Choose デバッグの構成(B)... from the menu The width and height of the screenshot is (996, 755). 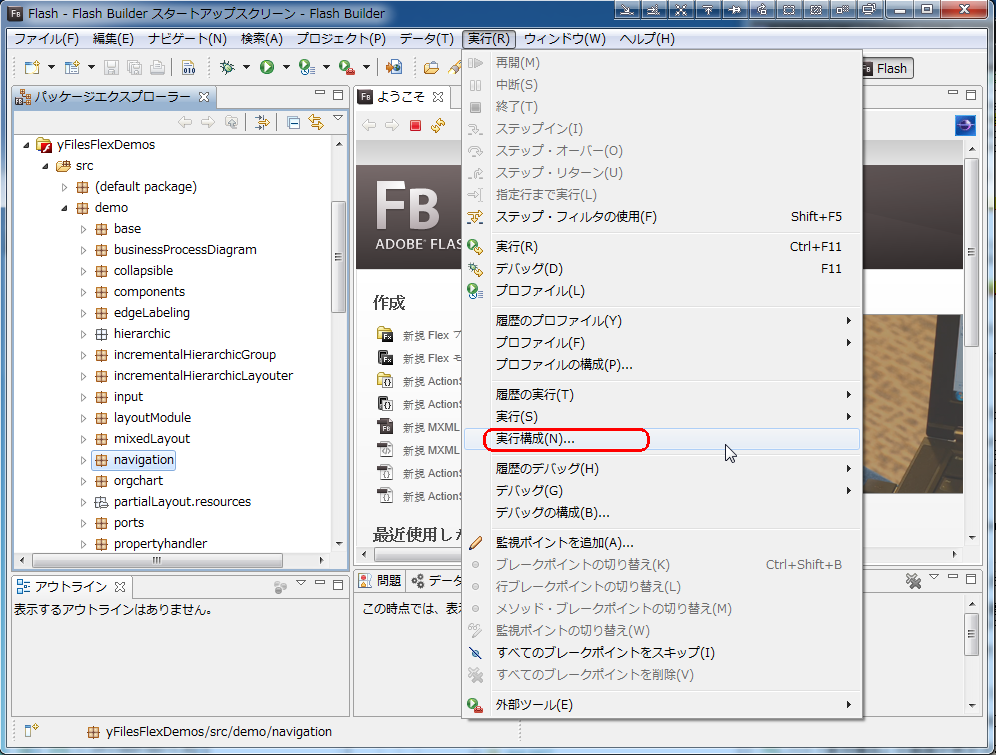[x=661, y=512]
